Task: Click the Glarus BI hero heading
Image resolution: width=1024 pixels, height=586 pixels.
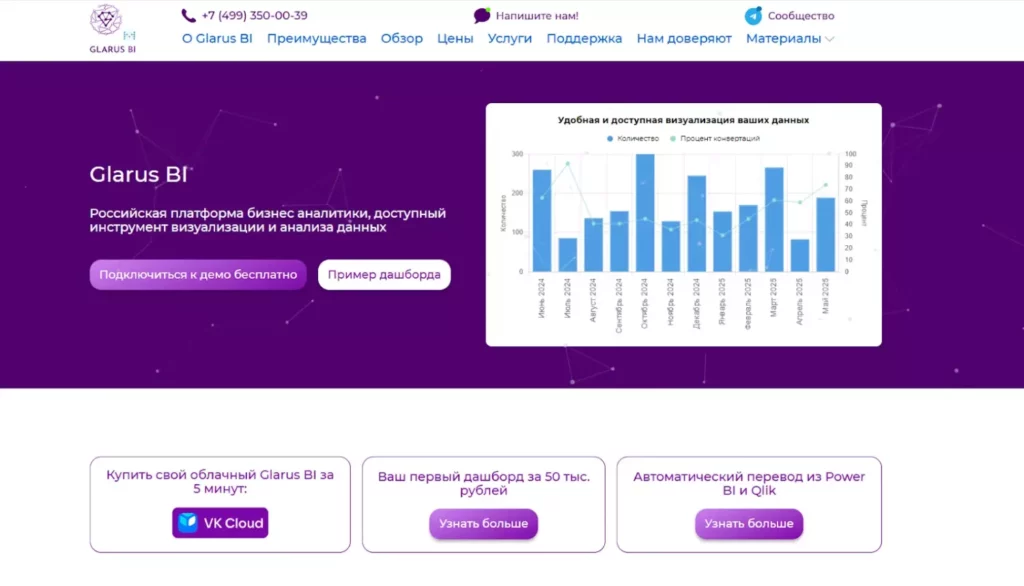Action: click(138, 174)
